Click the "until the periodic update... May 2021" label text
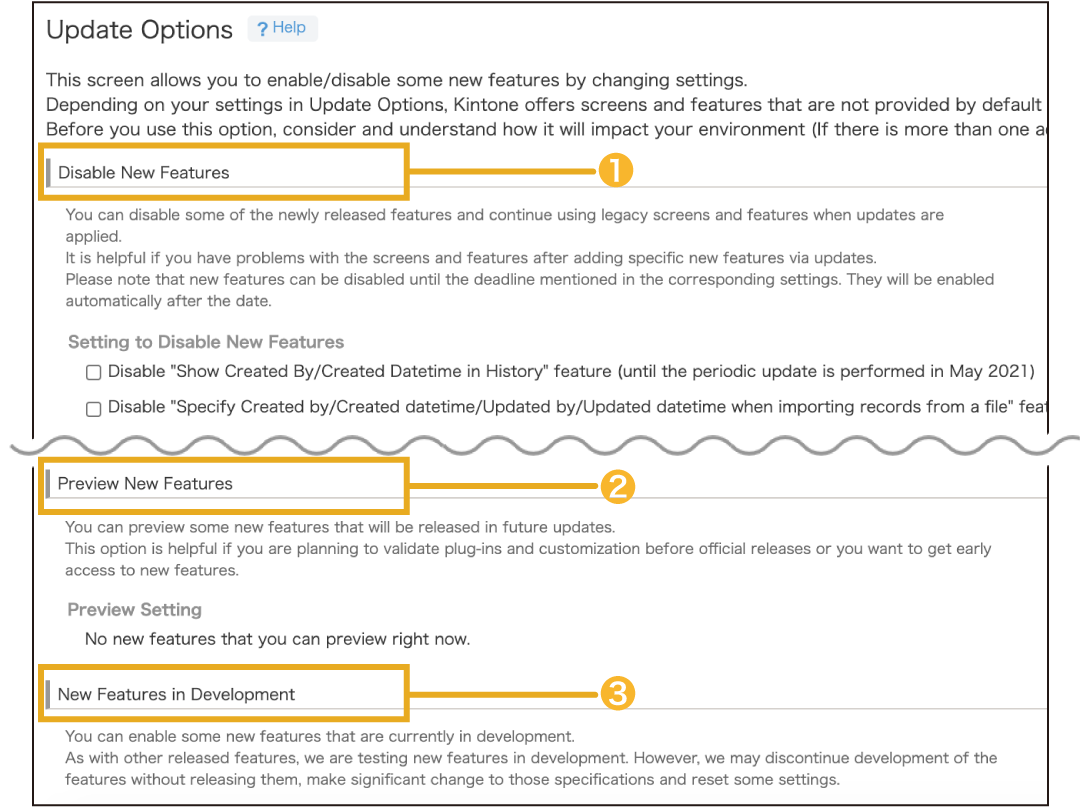This screenshot has height=808, width=1080. tap(825, 371)
